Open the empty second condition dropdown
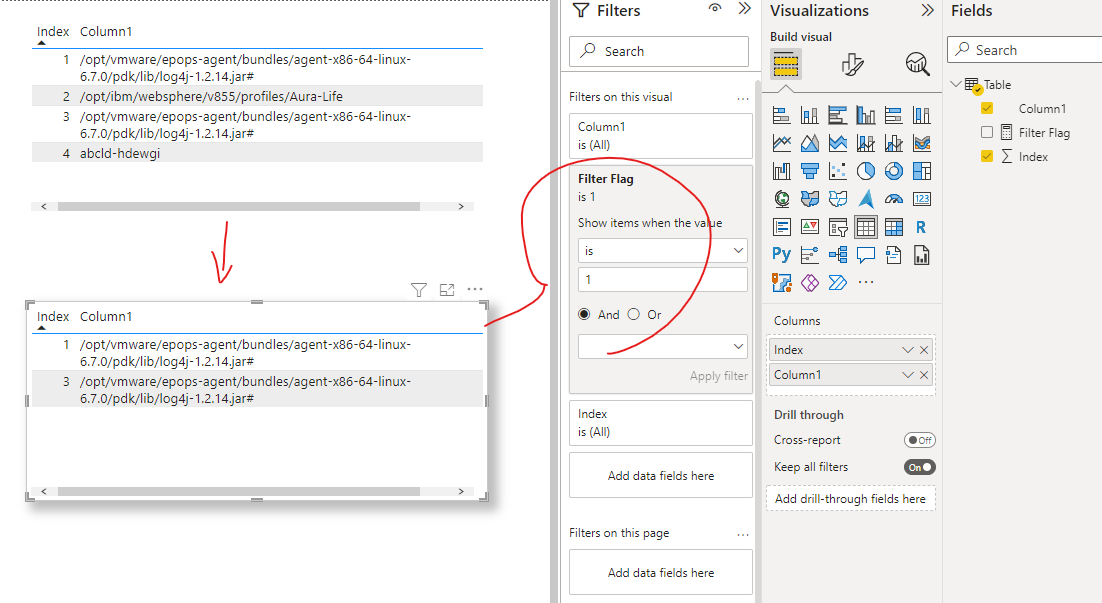Image resolution: width=1102 pixels, height=603 pixels. 663,346
